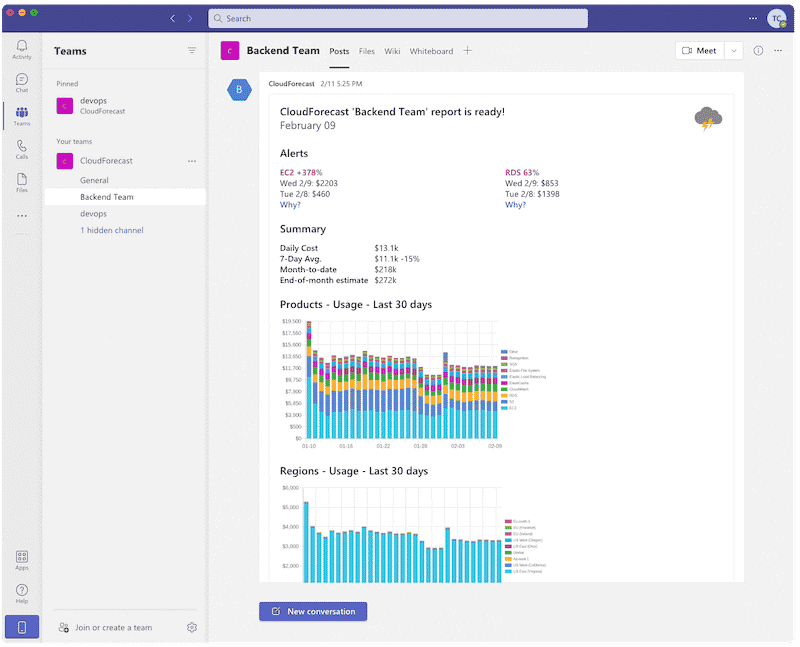The width and height of the screenshot is (800, 647).
Task: Open the Chat icon in sidebar
Action: pos(22,83)
